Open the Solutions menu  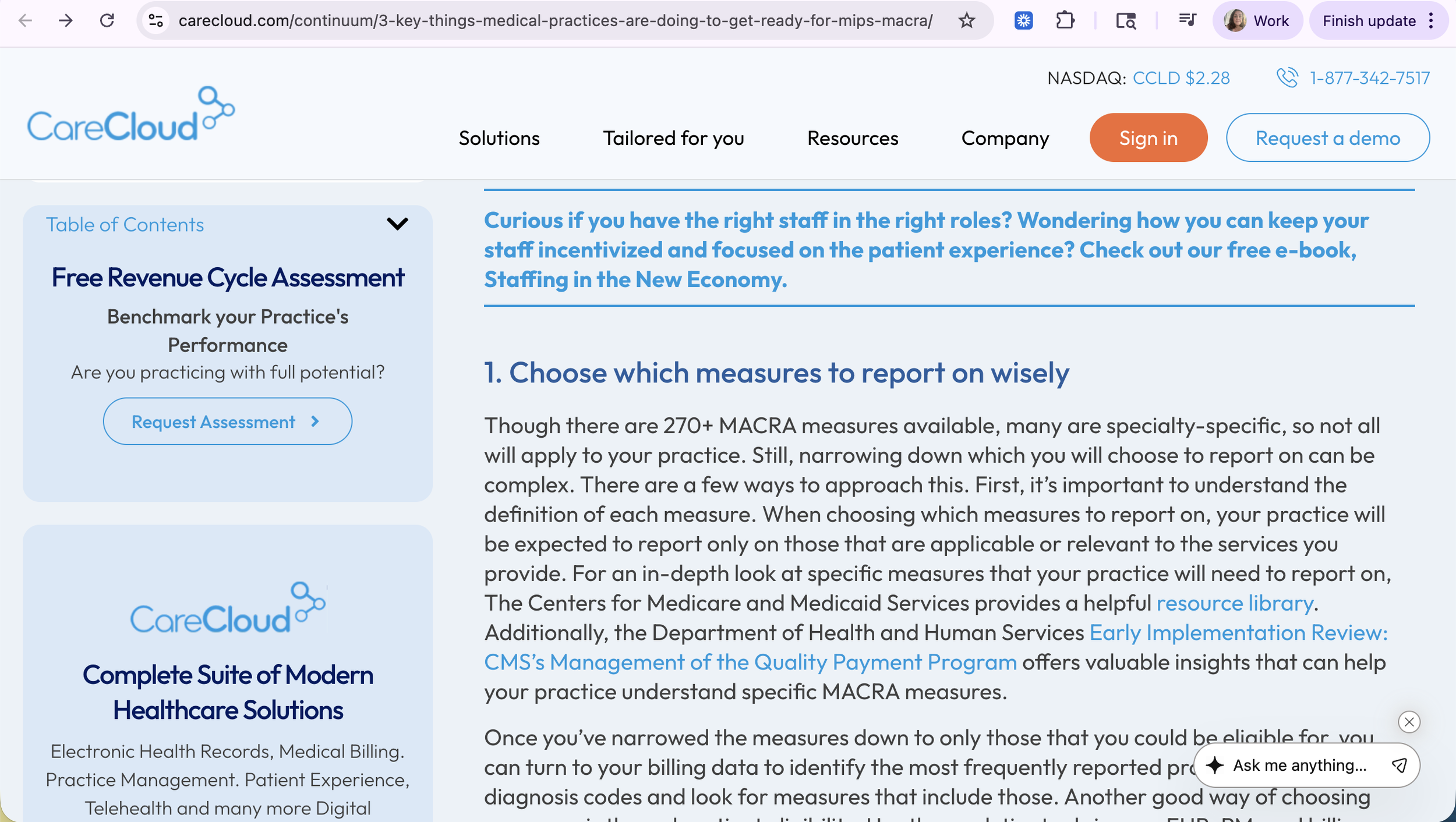click(499, 138)
